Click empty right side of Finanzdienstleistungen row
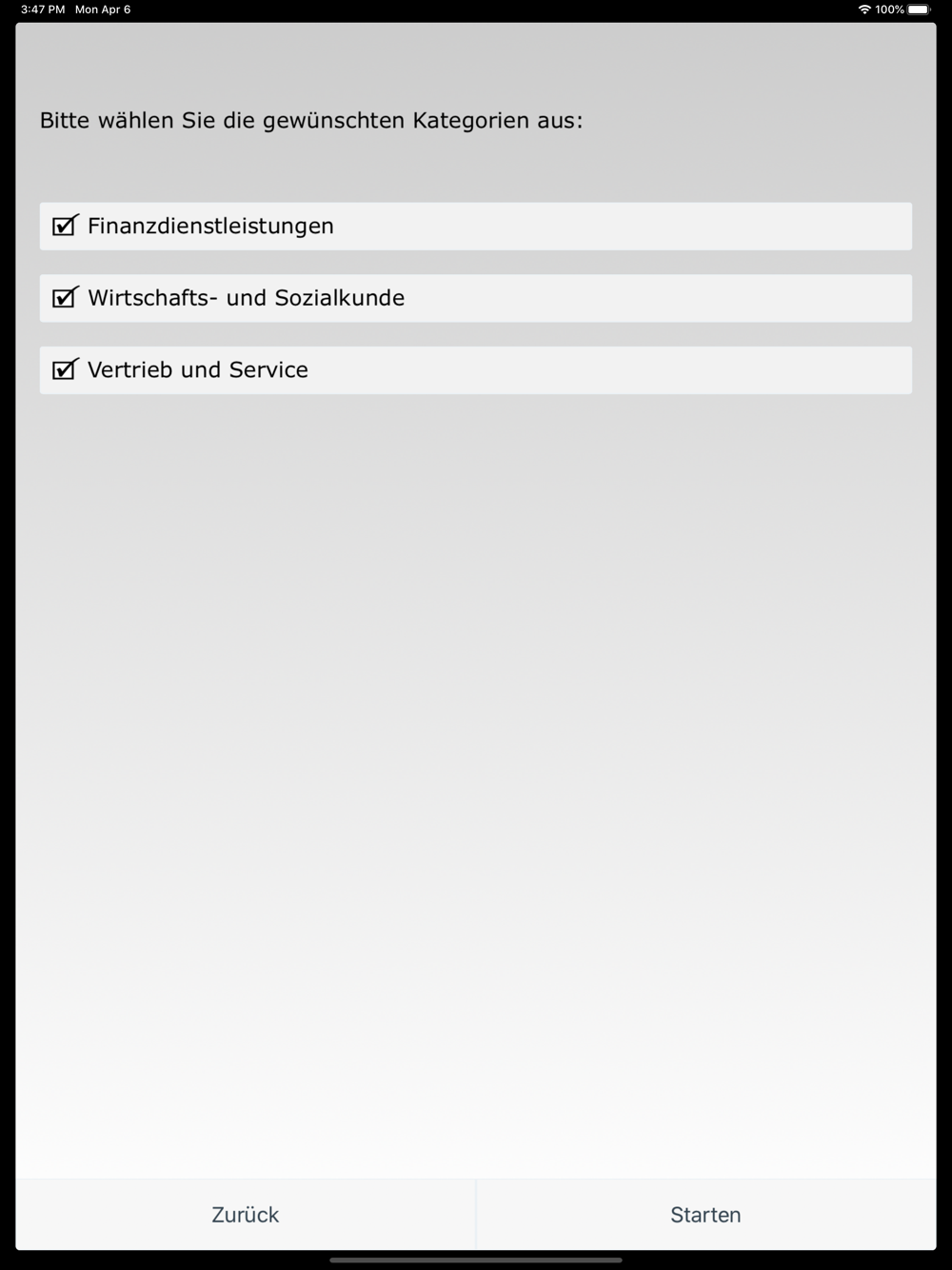This screenshot has height=1270, width=952. [666, 227]
